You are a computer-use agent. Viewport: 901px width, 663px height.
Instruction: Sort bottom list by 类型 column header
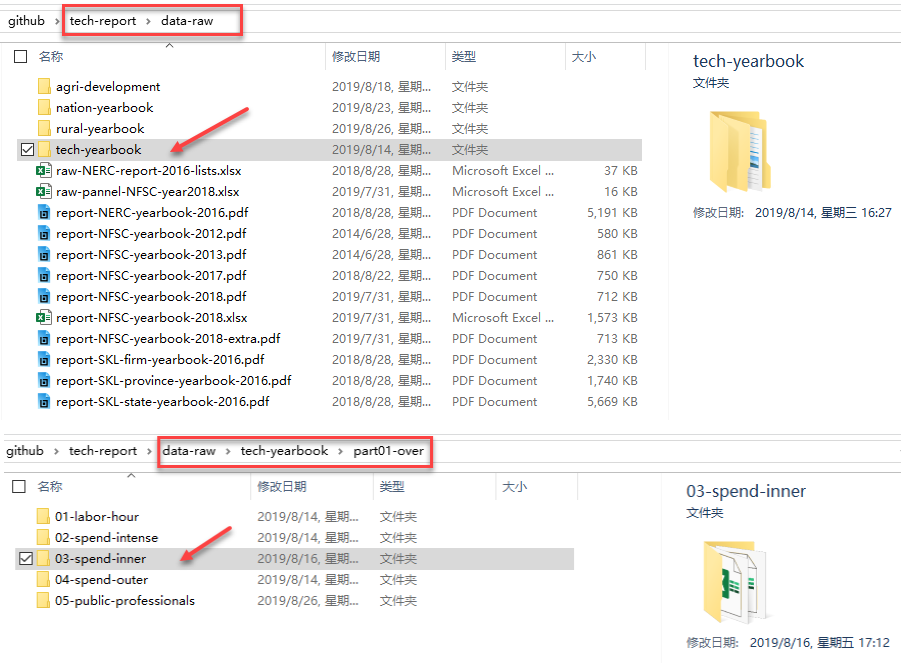[x=392, y=487]
